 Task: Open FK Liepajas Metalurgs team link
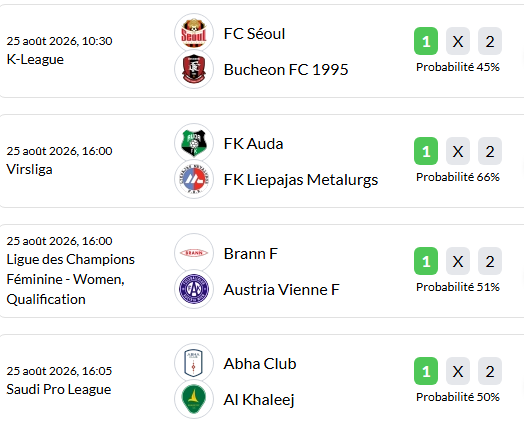[x=301, y=180]
